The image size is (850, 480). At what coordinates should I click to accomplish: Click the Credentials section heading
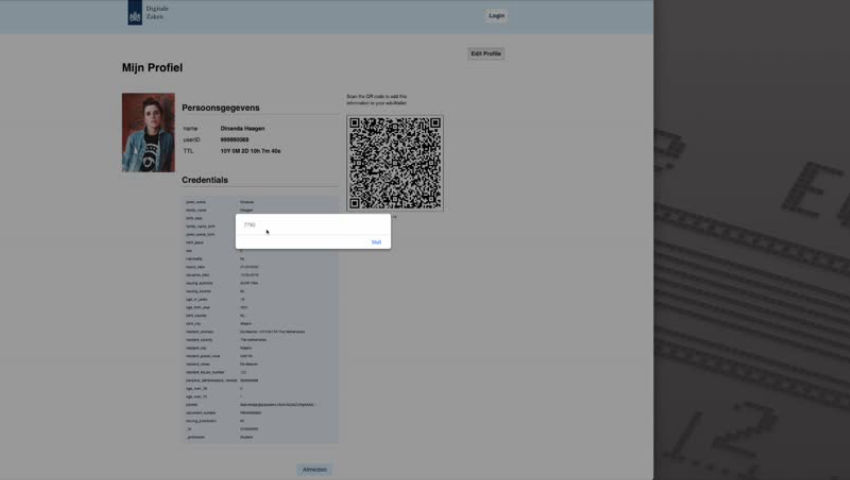(205, 180)
